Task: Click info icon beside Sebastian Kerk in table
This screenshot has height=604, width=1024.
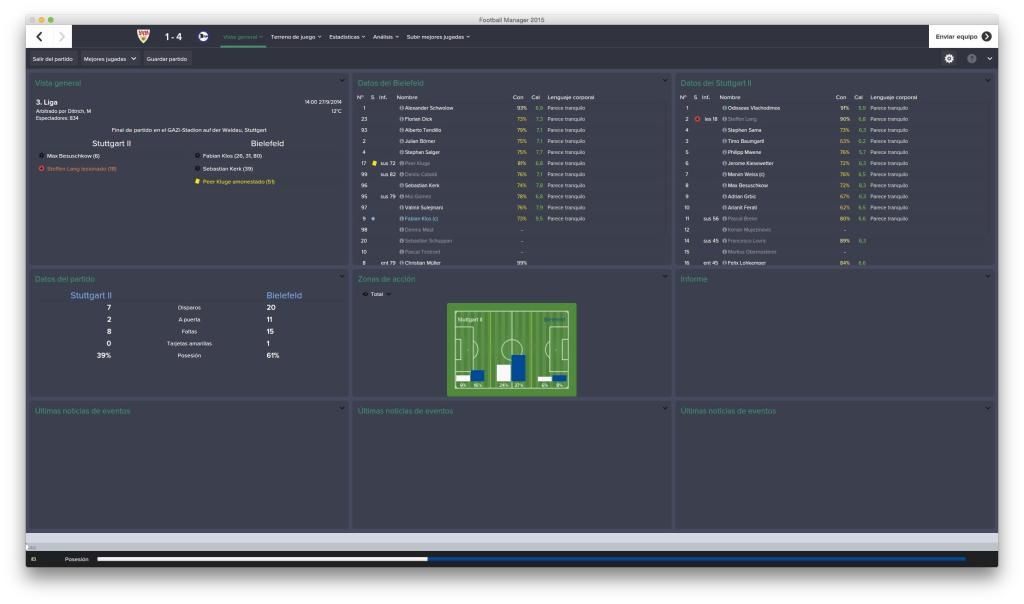Action: (402, 185)
